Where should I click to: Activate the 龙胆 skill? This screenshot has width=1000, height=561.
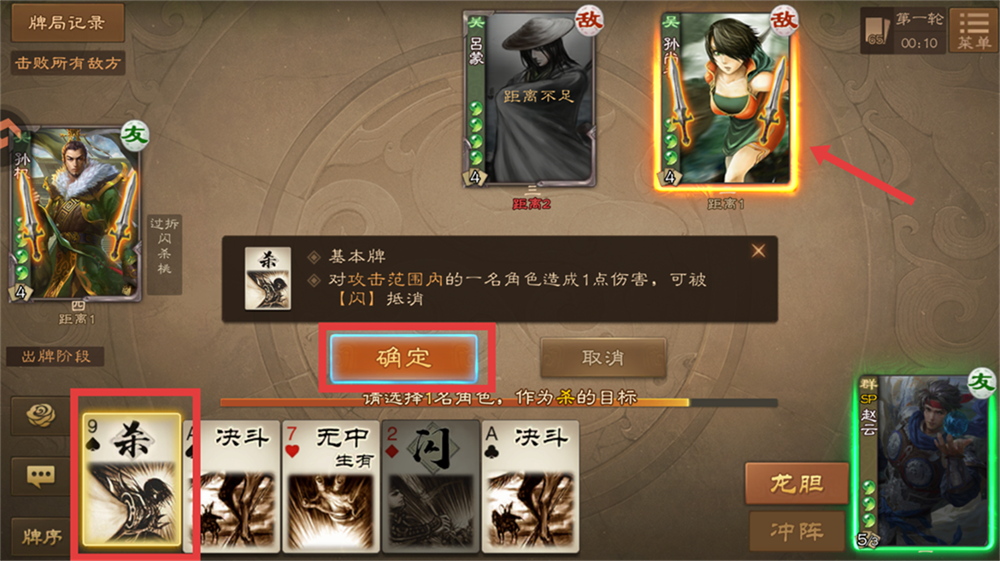point(797,483)
